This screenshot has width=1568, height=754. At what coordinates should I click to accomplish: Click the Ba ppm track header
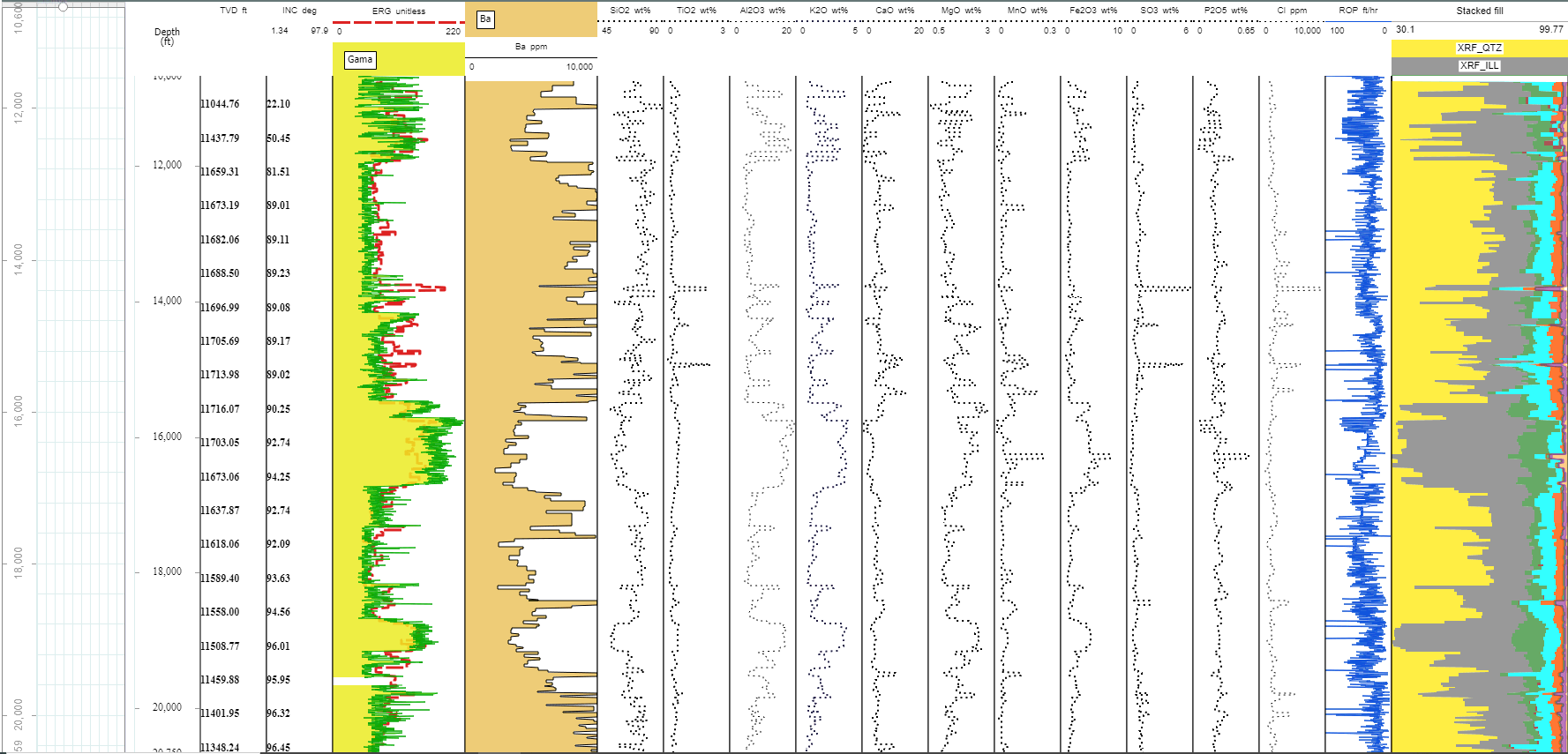531,47
